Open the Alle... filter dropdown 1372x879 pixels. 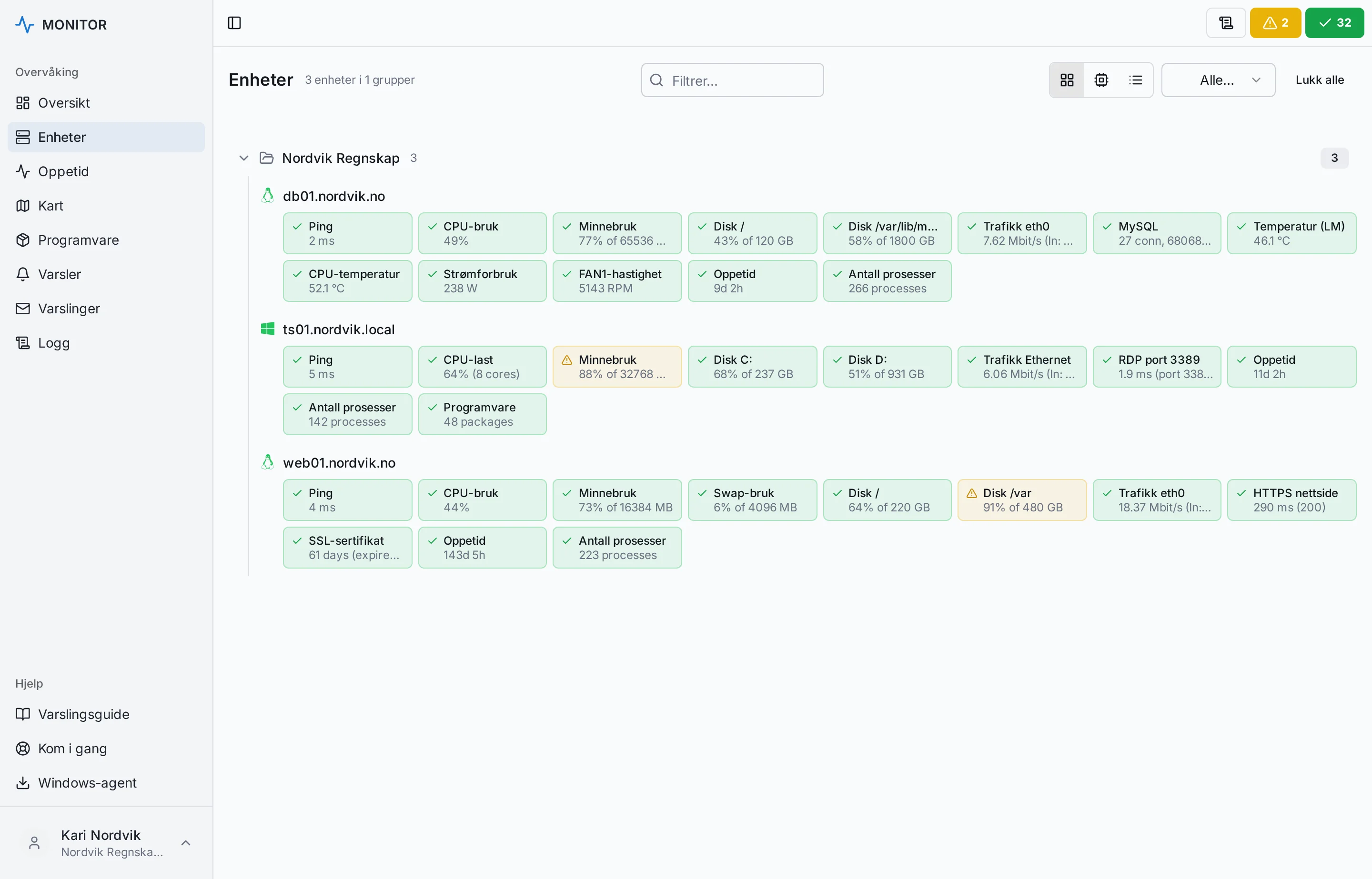[1218, 80]
